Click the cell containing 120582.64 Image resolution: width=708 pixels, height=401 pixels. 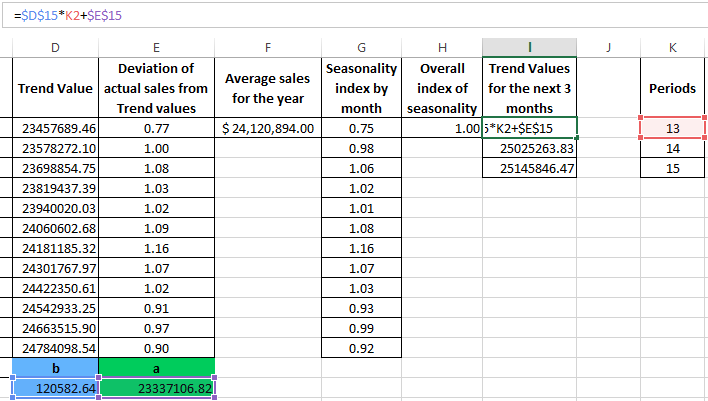tap(56, 387)
